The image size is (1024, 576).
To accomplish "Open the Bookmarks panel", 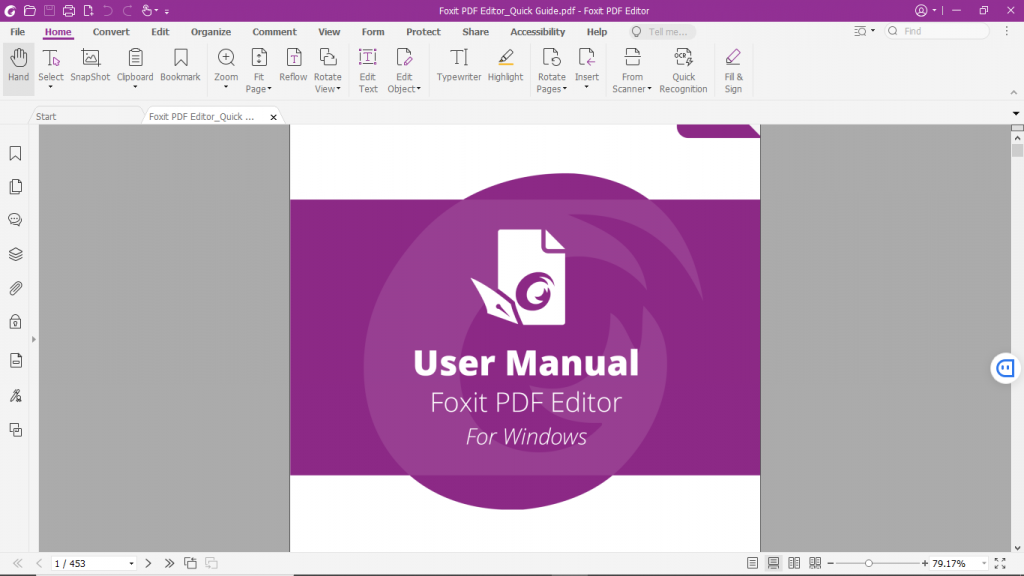I will pyautogui.click(x=14, y=153).
